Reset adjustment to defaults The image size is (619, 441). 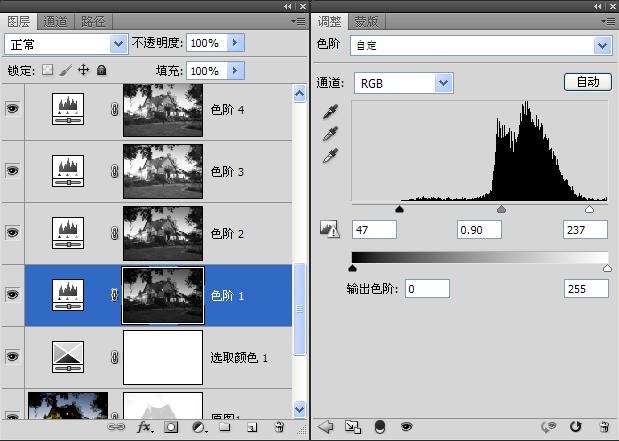(576, 426)
